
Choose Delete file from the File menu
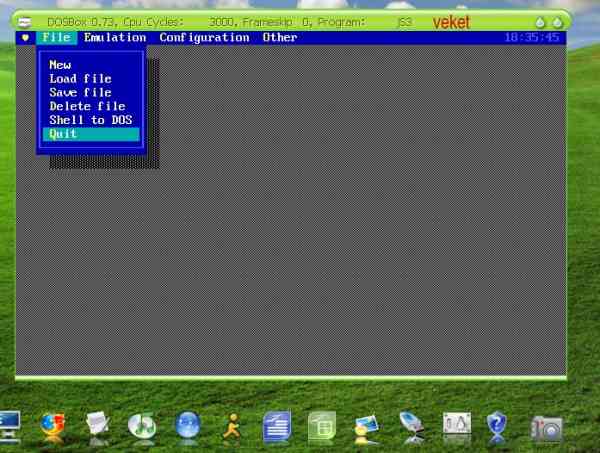point(87,106)
